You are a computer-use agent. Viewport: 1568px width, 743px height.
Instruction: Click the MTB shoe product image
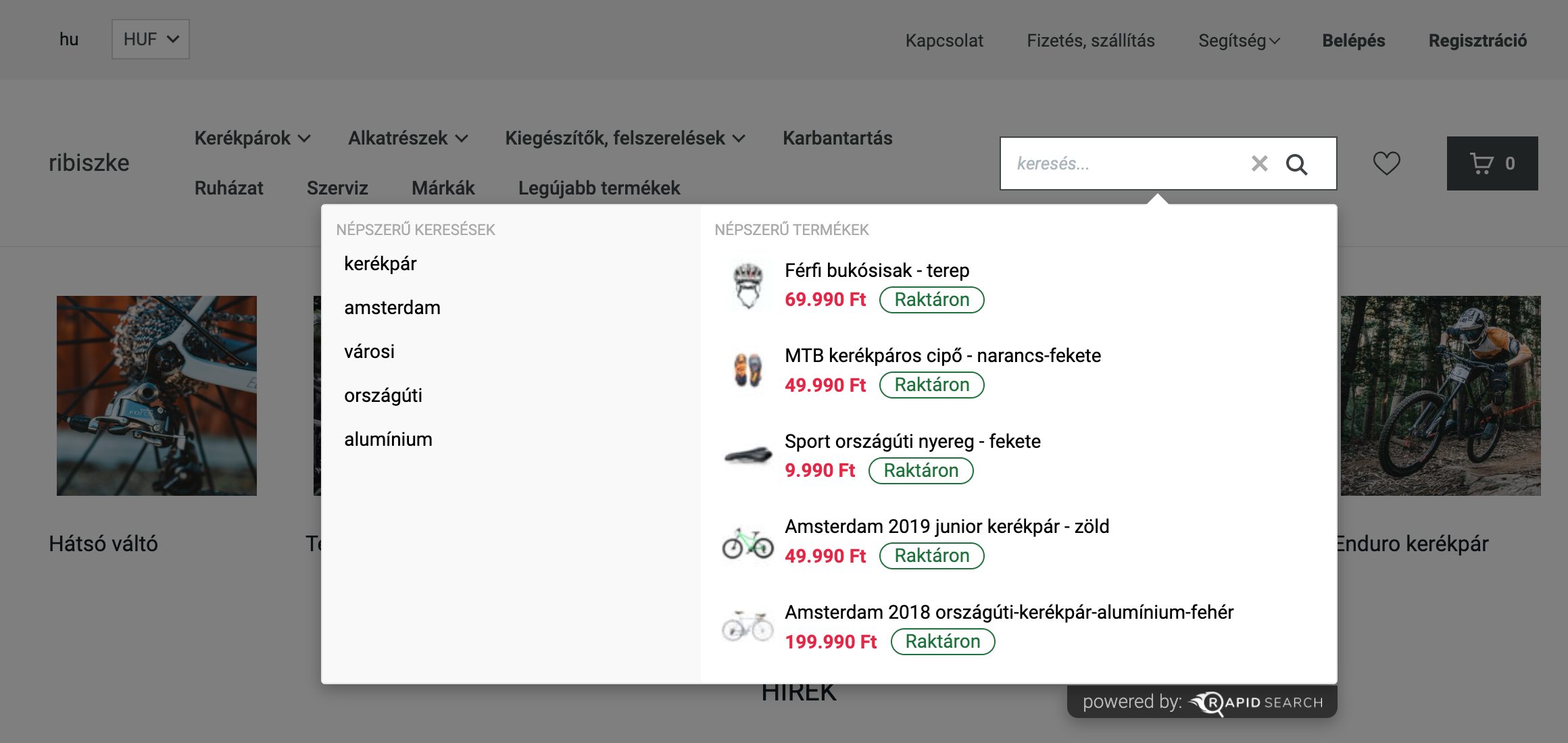pyautogui.click(x=748, y=370)
